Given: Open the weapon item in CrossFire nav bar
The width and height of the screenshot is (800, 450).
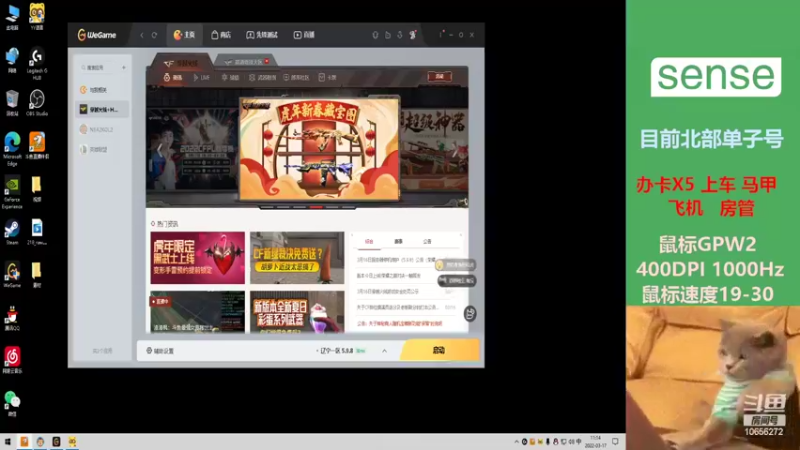Looking at the screenshot, I should coord(262,78).
